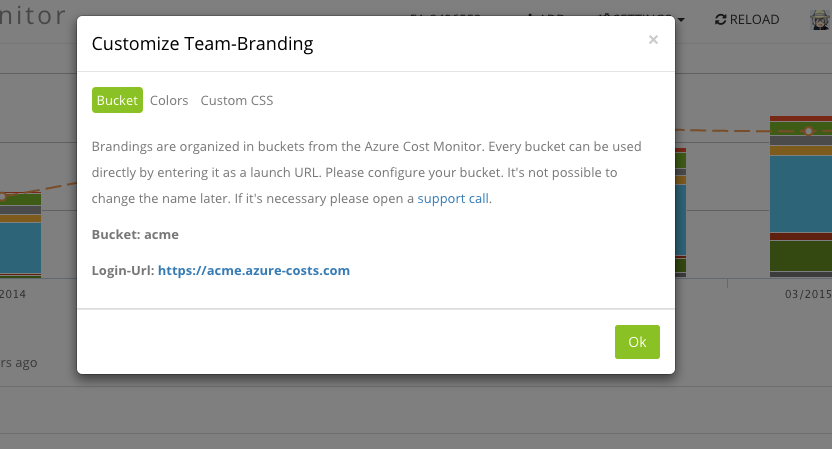
Task: Click the blue segment of the 2014 bar
Action: 20,246
